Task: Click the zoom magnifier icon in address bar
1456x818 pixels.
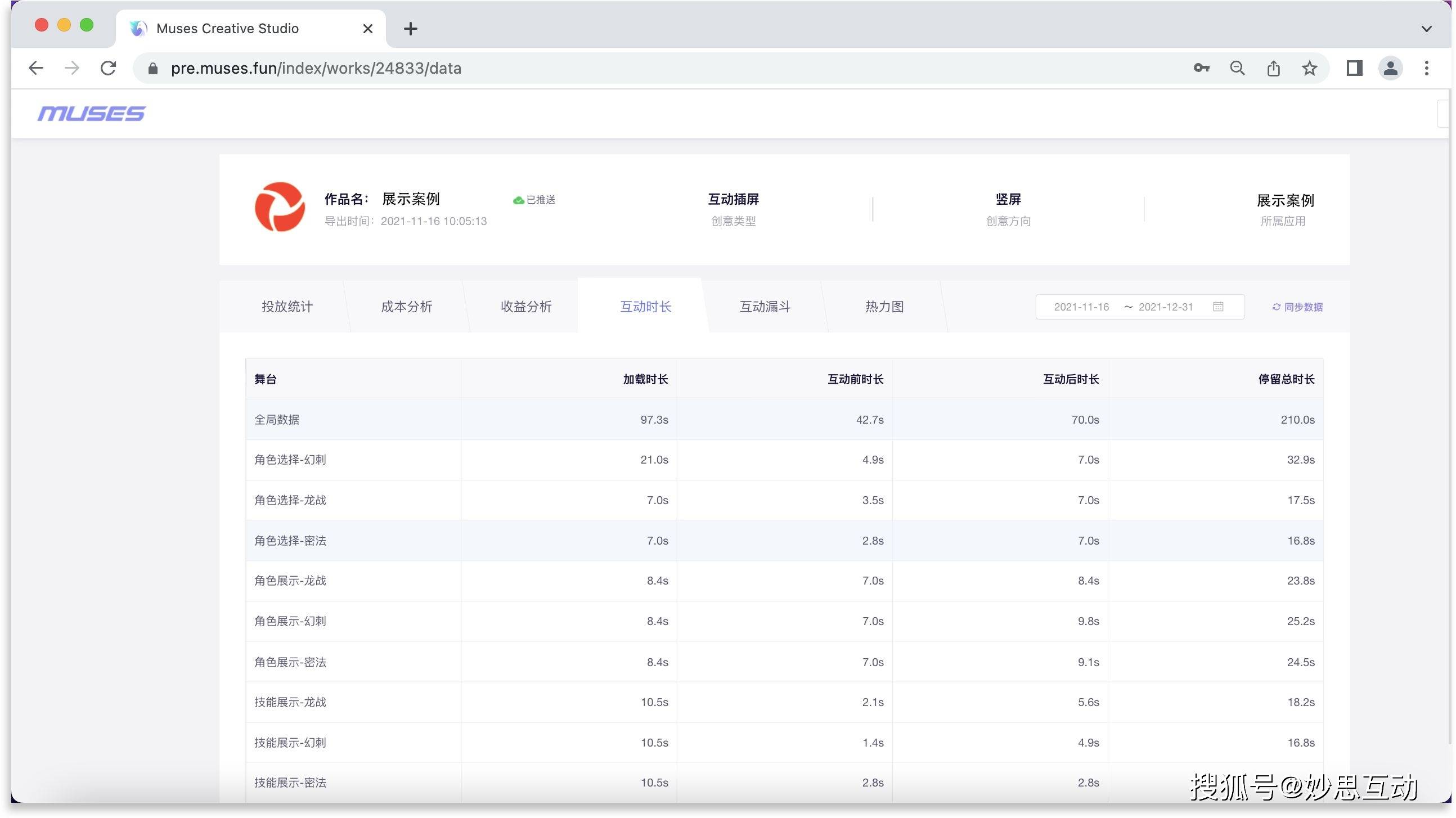Action: click(1237, 69)
